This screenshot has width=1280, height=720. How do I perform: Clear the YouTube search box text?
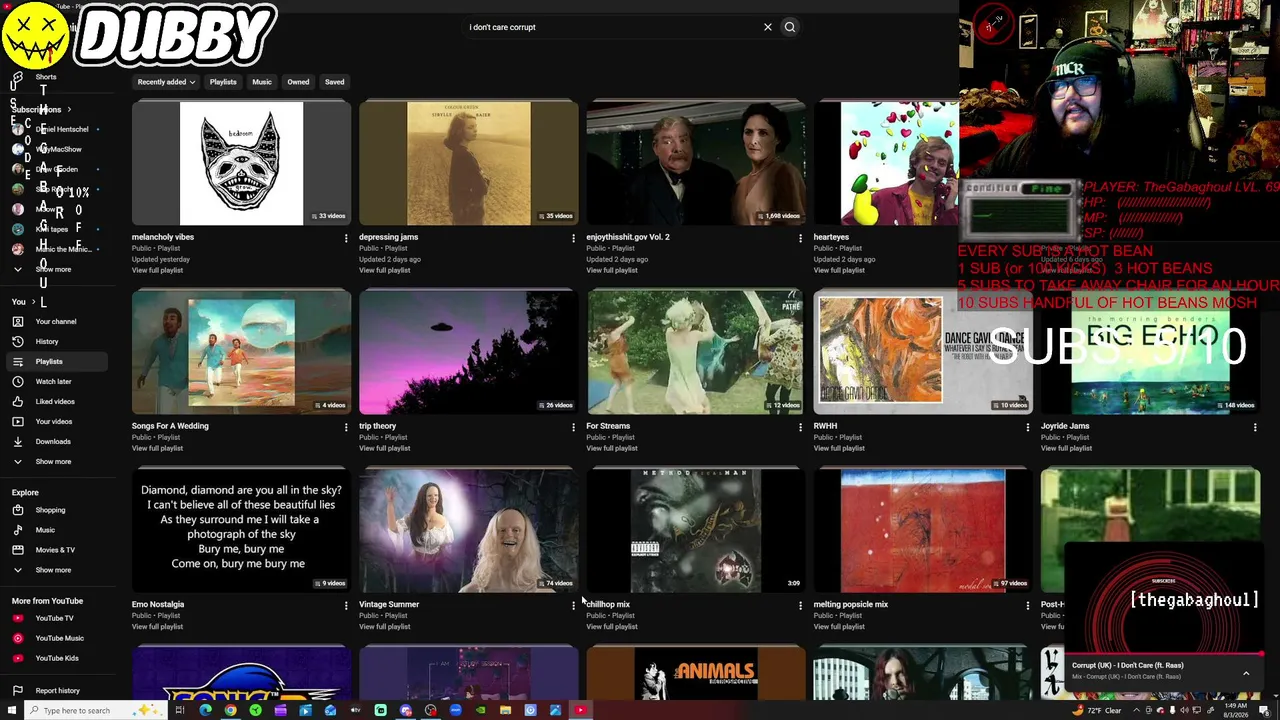[x=768, y=27]
